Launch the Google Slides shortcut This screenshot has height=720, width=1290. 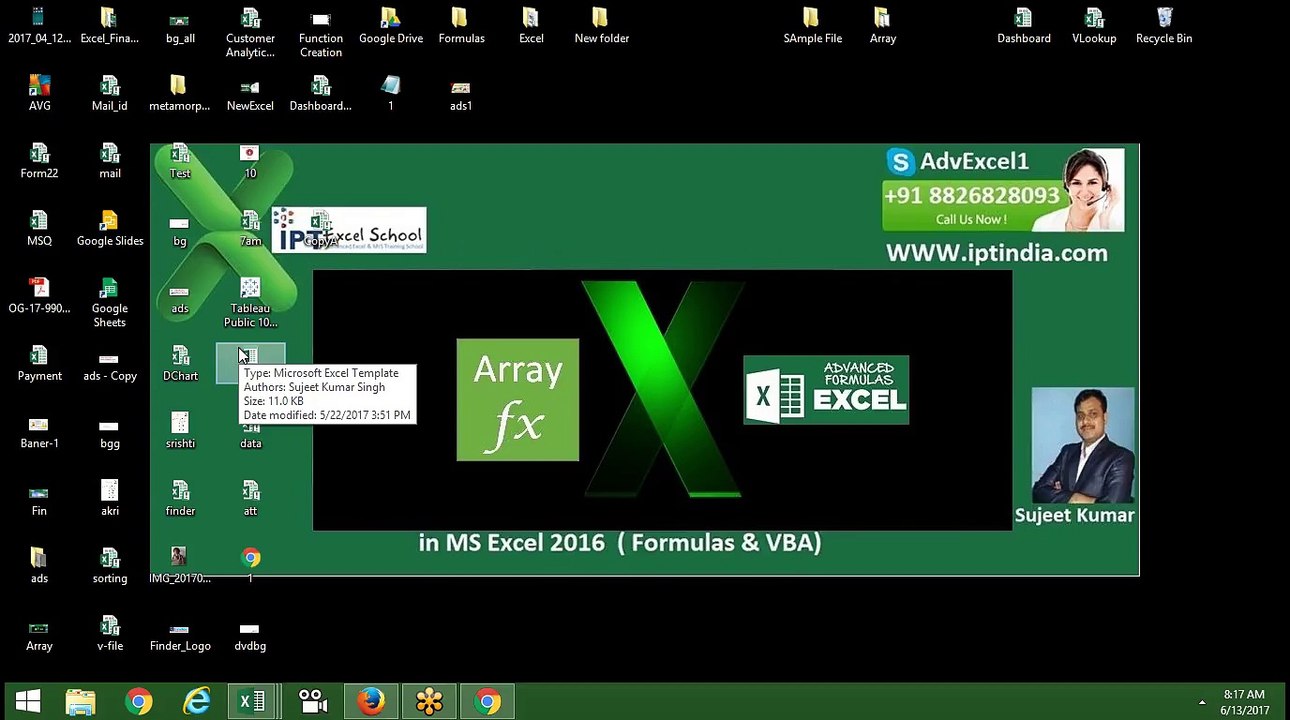coord(110,228)
